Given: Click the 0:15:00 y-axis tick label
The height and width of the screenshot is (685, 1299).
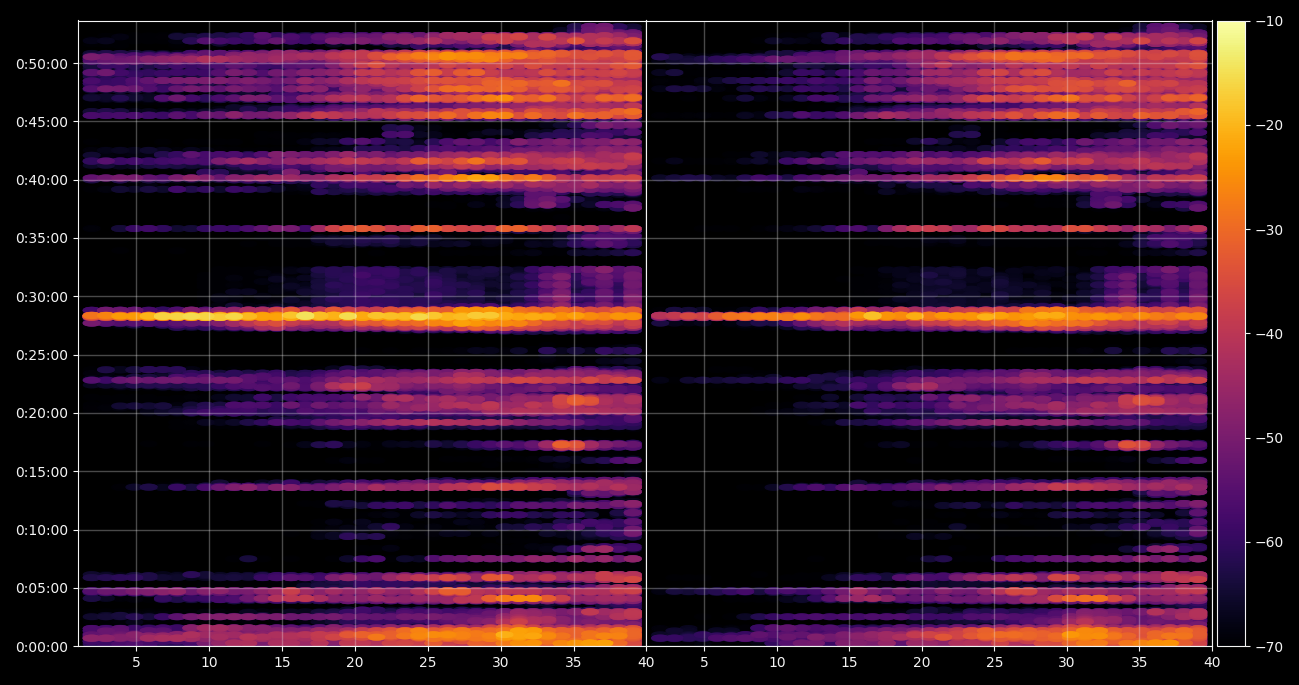Looking at the screenshot, I should [x=42, y=472].
